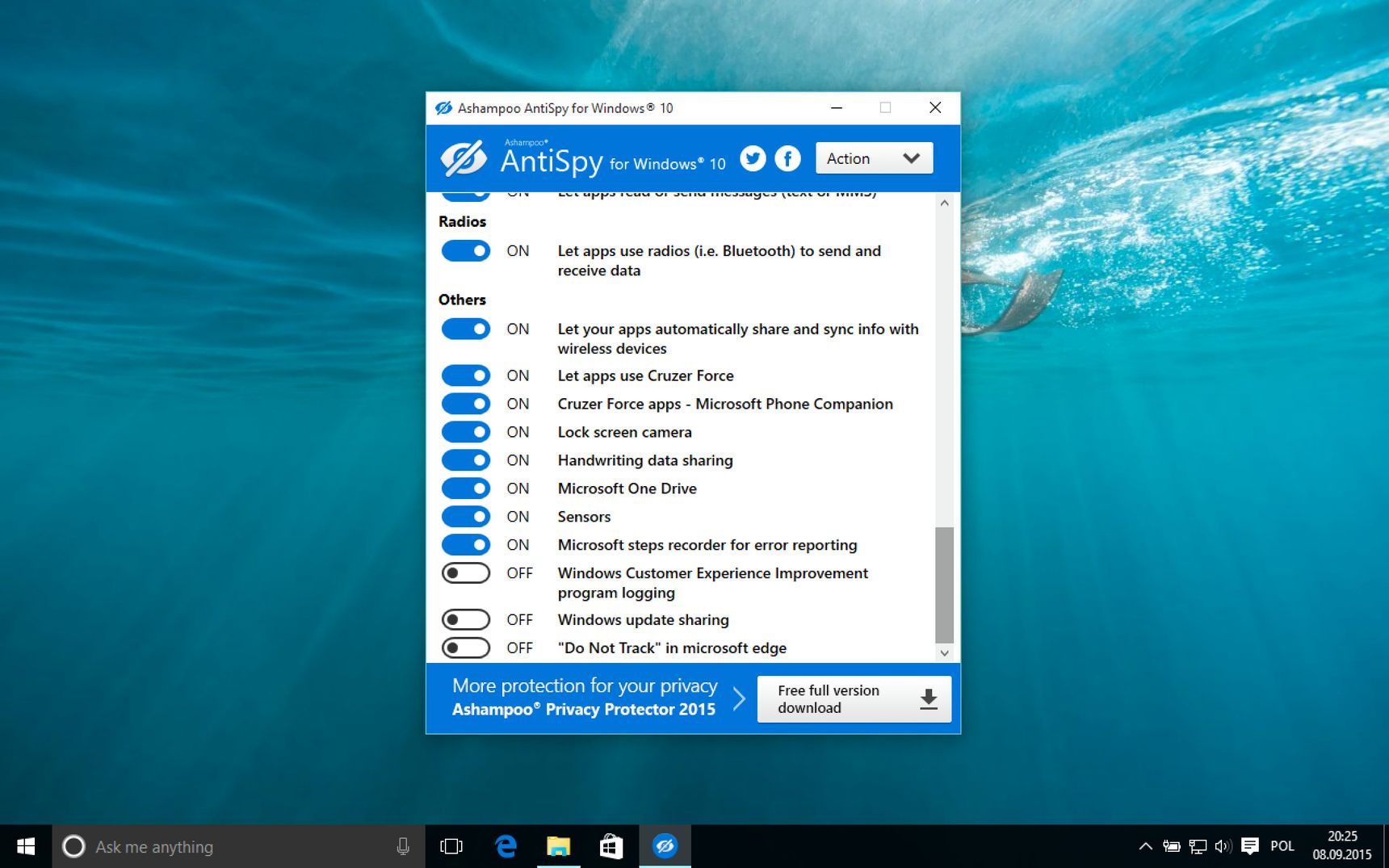Click the AntiSpy crossed-eye logo in header
The image size is (1389, 868).
click(464, 158)
